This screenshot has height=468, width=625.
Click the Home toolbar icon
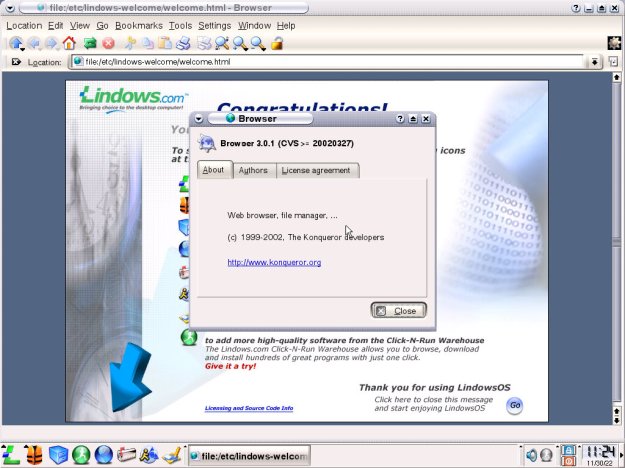click(x=69, y=43)
